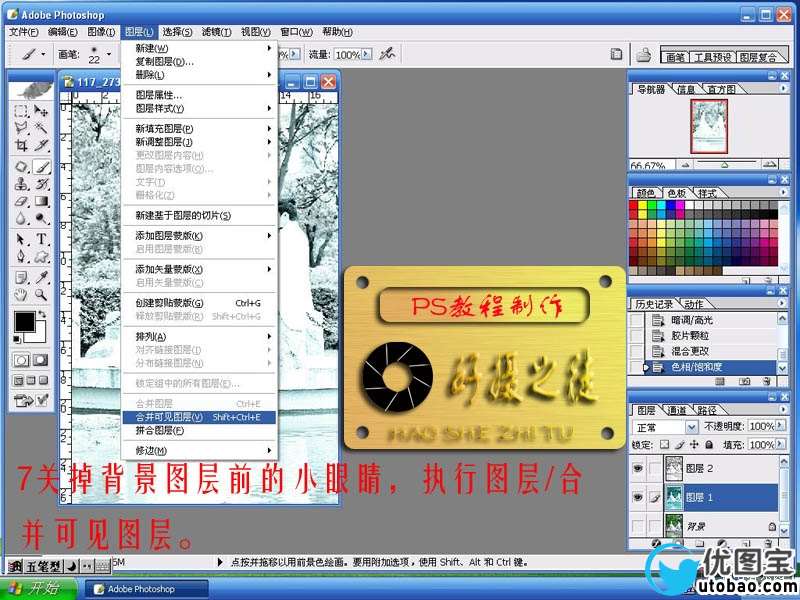The width and height of the screenshot is (800, 600).
Task: Select the Dodge tool
Action: click(41, 219)
